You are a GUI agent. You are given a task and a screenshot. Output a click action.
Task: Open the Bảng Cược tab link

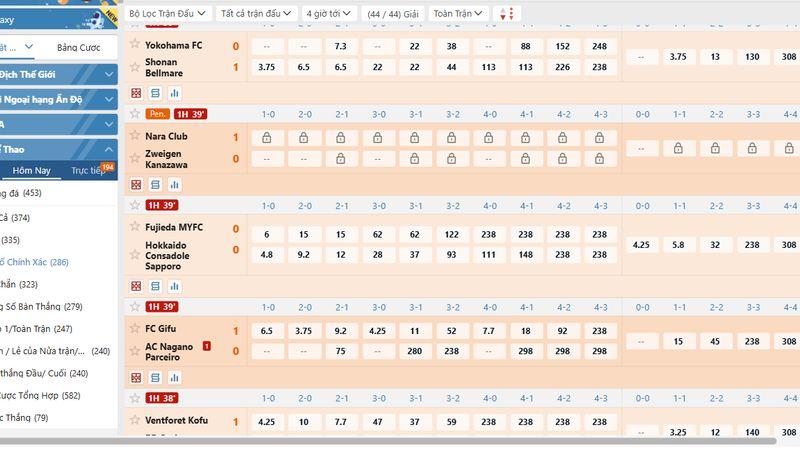[x=80, y=47]
